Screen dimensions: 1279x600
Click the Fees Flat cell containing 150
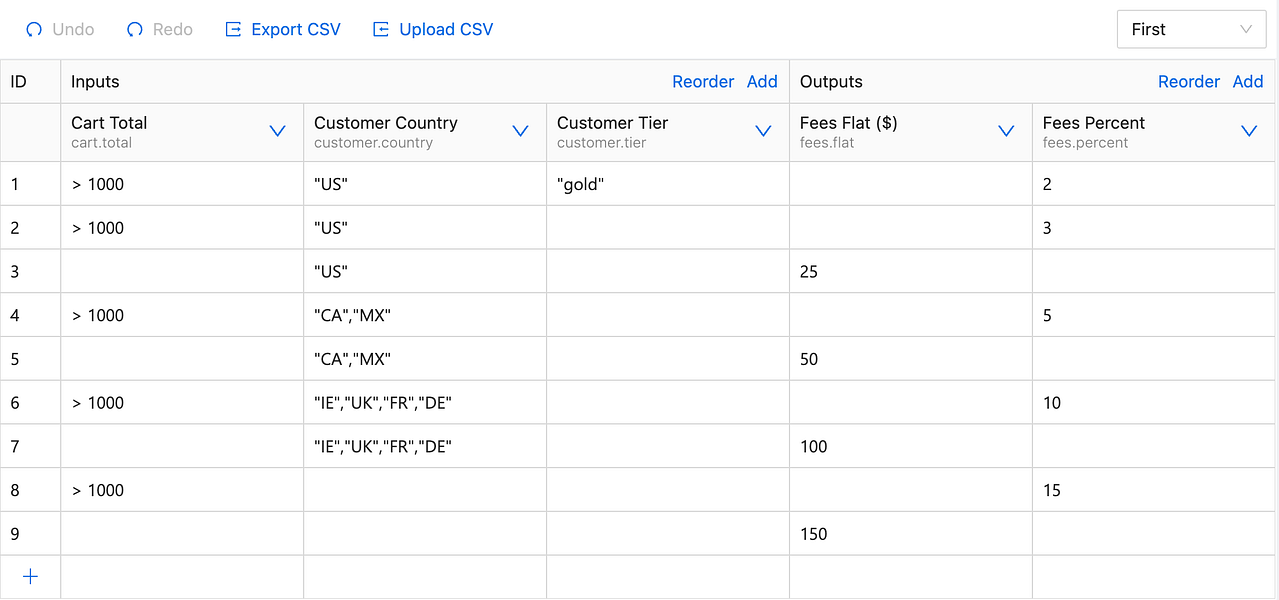[x=910, y=534]
